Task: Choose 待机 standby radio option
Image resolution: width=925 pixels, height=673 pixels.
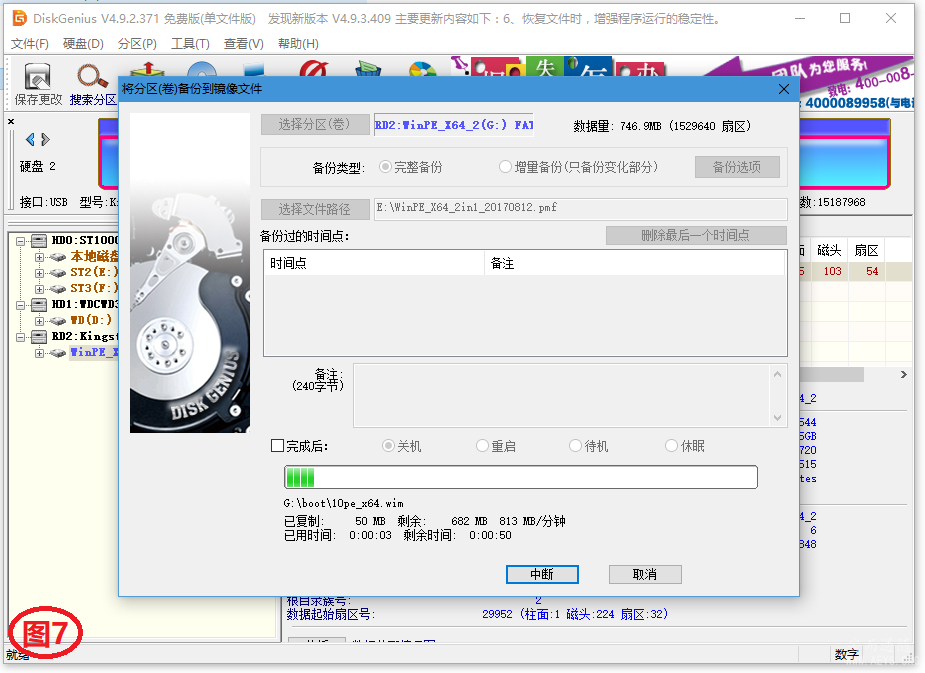Action: [x=575, y=446]
